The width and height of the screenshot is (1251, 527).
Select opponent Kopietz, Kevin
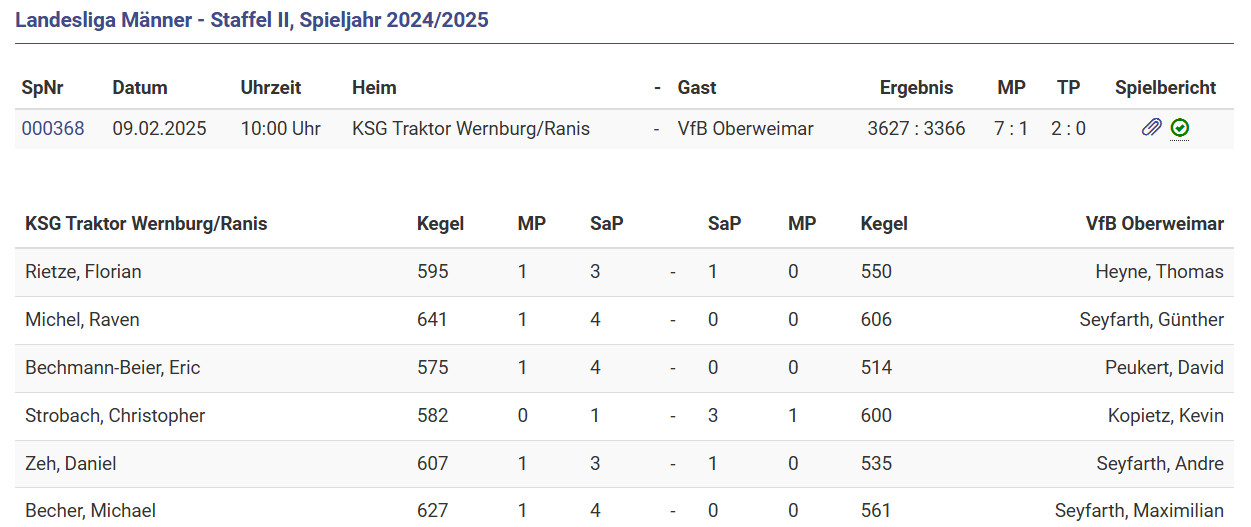point(1165,416)
